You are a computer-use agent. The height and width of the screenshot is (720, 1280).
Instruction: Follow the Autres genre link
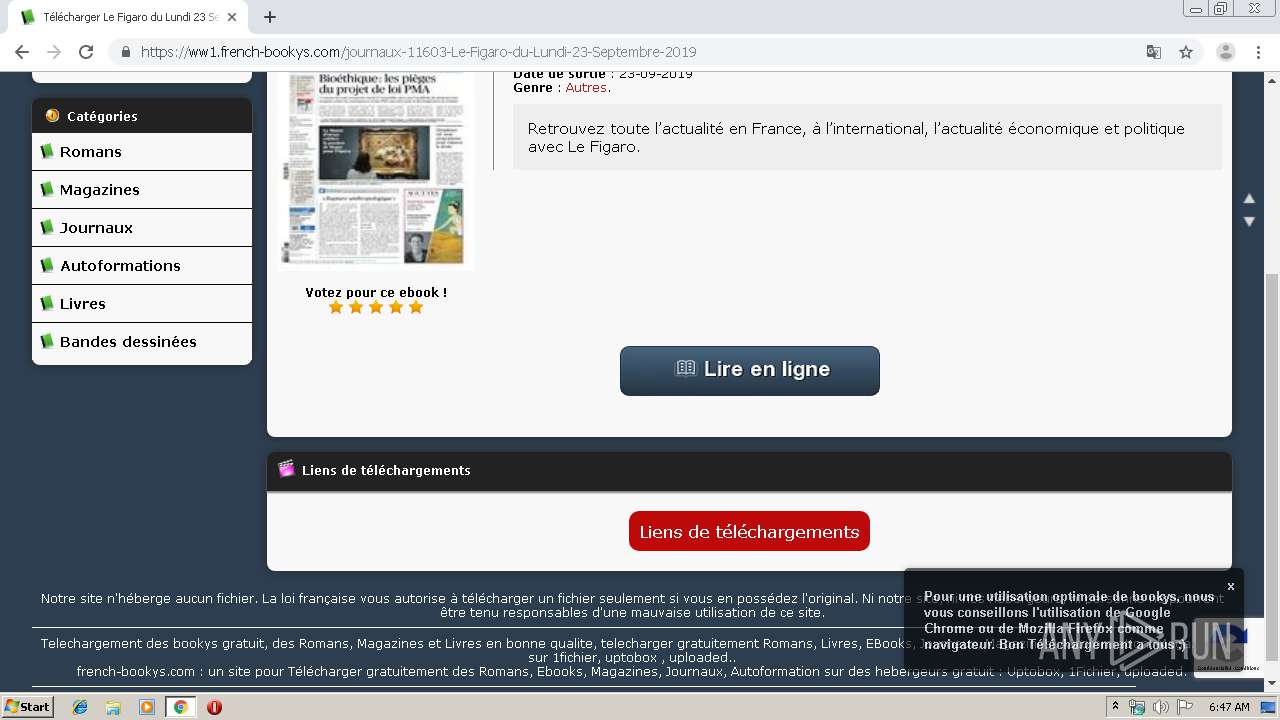(x=586, y=88)
